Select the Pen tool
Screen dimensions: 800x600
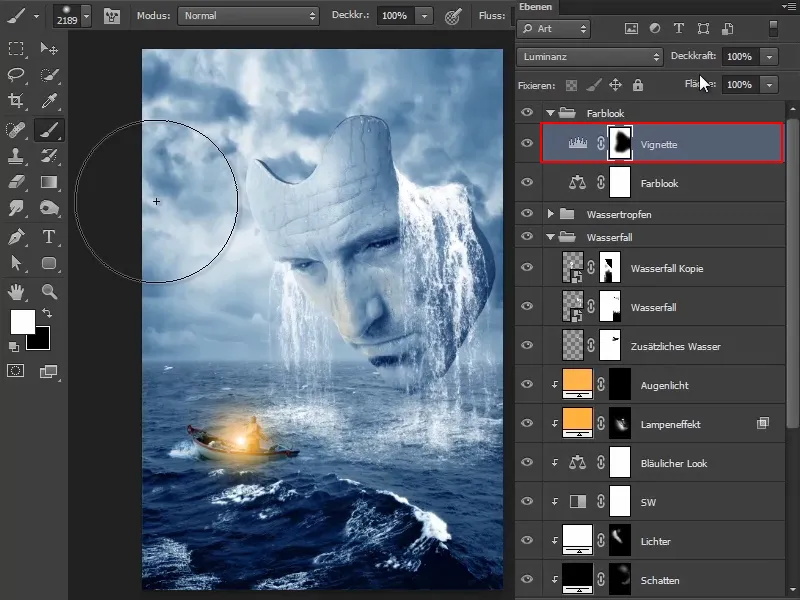16,237
